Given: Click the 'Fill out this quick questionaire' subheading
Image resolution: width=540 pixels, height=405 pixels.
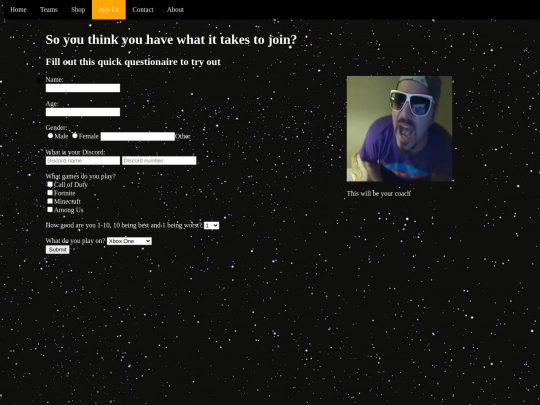Looking at the screenshot, I should (133, 62).
